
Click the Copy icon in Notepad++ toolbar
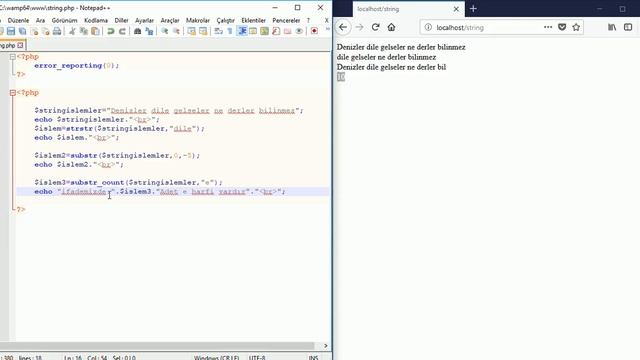(x=84, y=31)
